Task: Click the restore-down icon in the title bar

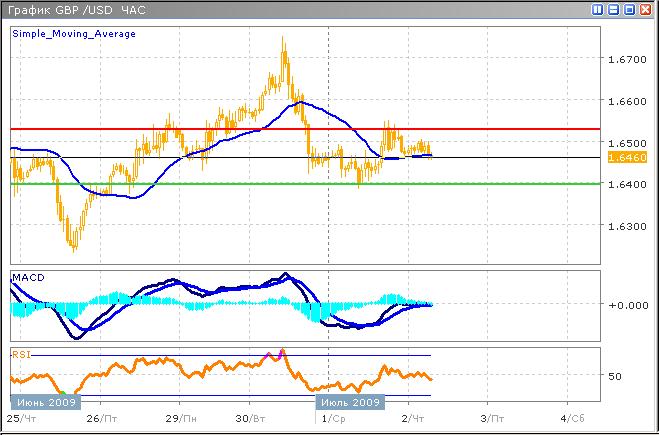Action: [613, 9]
